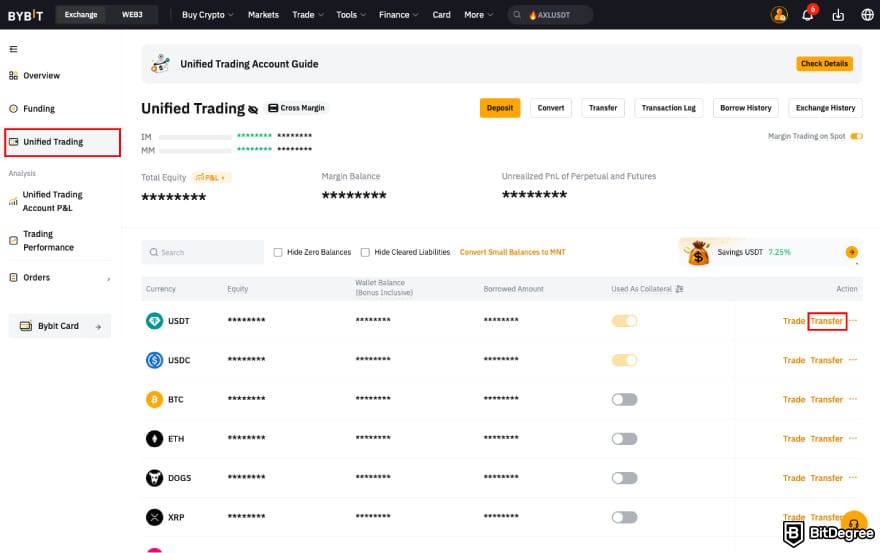The image size is (880, 553).
Task: Enable BTC used as collateral
Action: point(625,399)
